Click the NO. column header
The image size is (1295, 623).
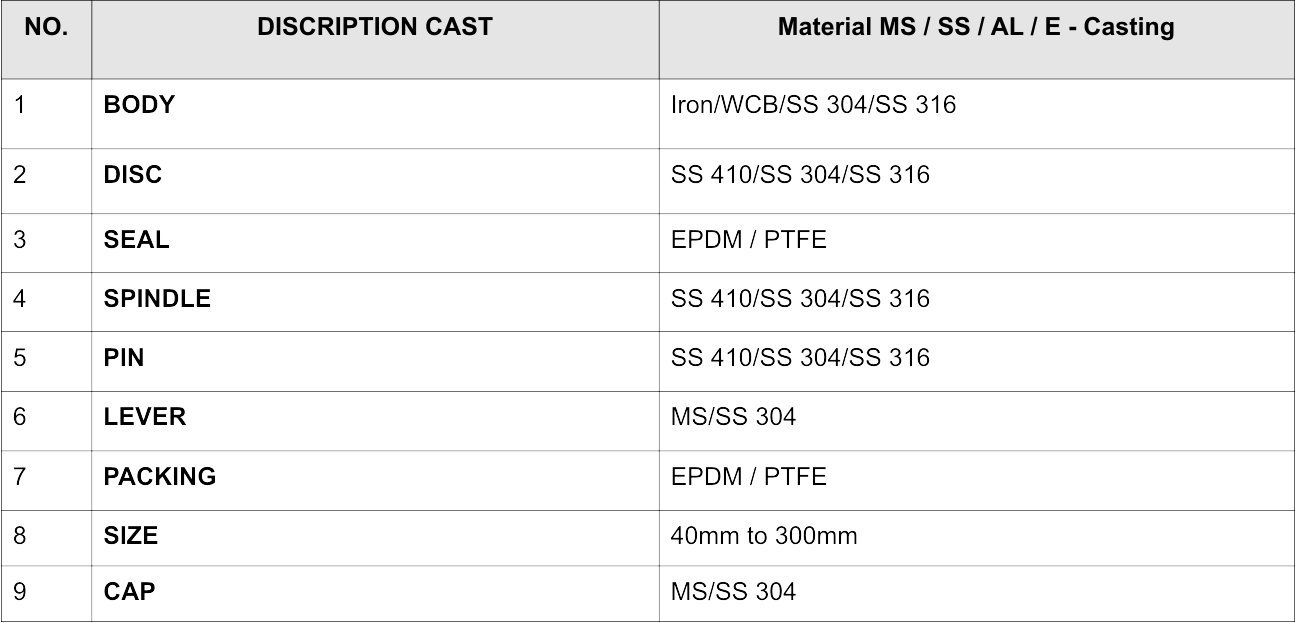[x=46, y=28]
